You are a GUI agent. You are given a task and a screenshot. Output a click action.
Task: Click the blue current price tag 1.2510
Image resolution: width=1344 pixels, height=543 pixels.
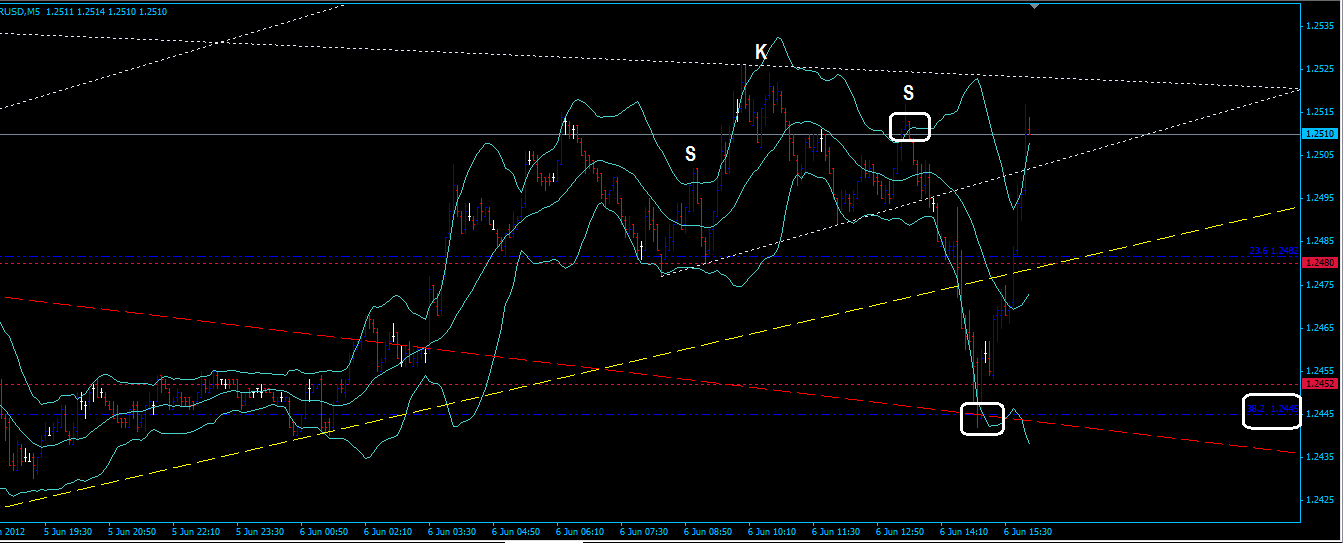1320,133
